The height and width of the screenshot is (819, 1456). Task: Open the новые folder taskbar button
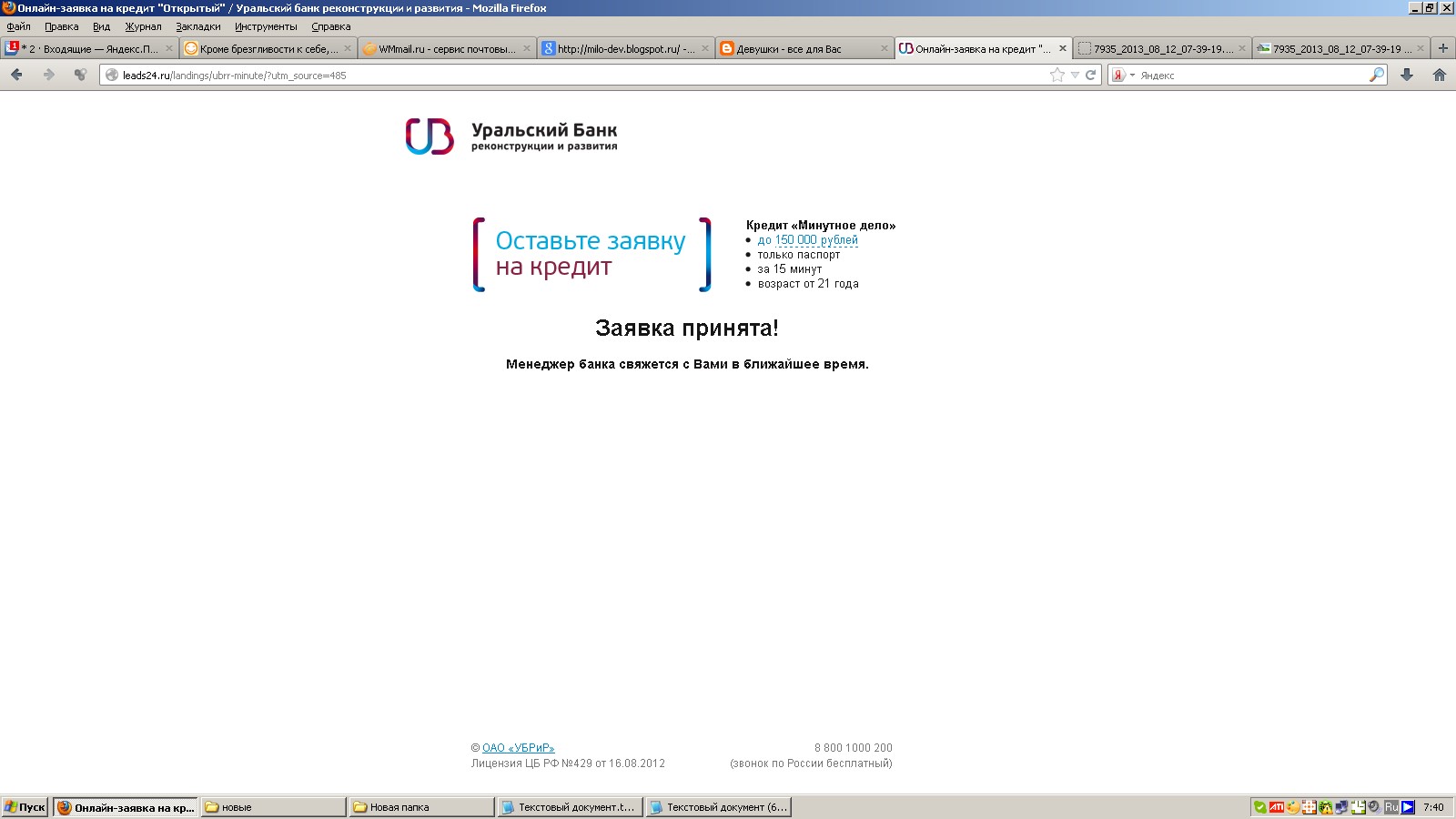tap(273, 807)
